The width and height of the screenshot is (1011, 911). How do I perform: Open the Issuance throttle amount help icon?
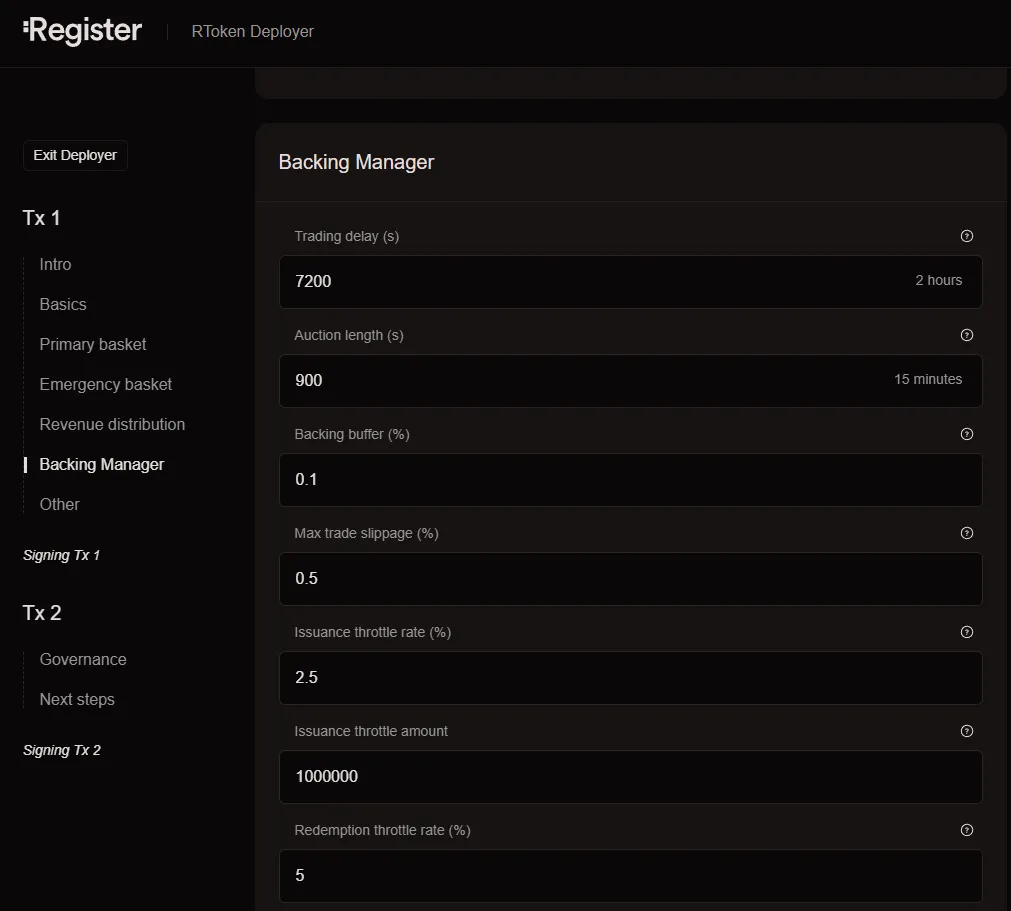tap(966, 731)
